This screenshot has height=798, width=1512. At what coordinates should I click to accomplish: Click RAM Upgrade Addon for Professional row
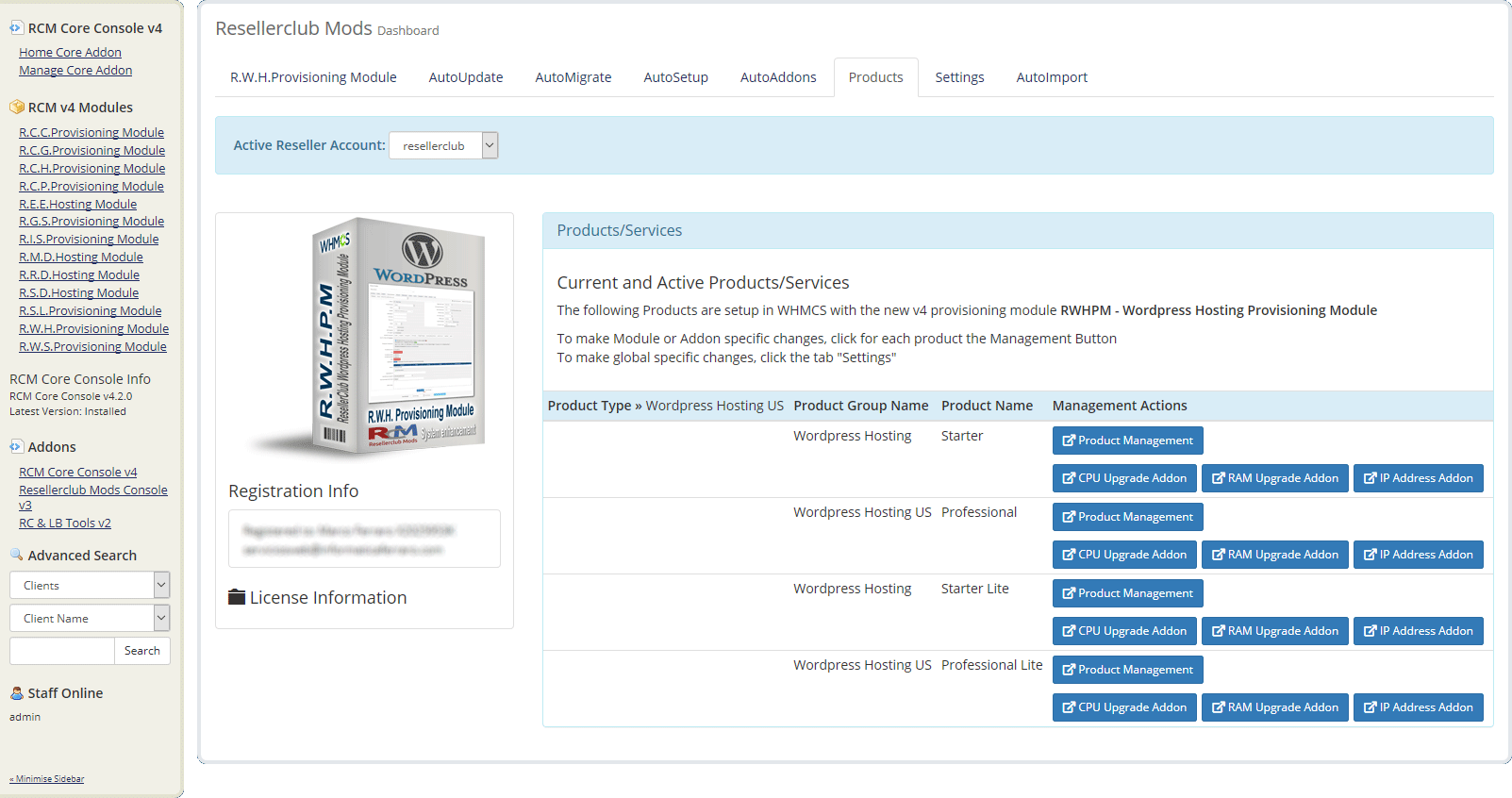pos(1274,555)
